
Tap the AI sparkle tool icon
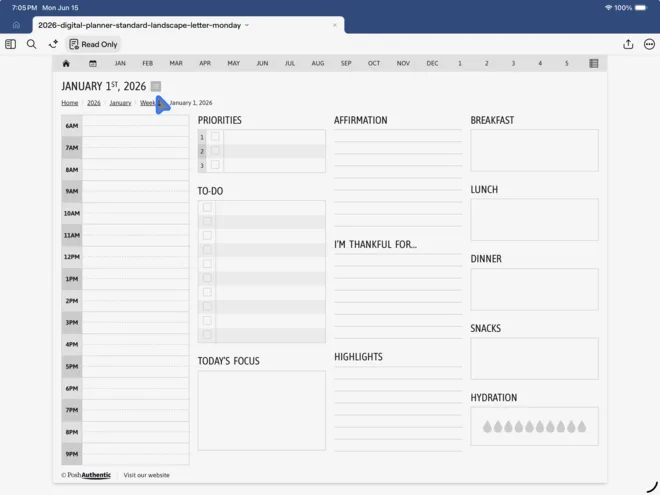pyautogui.click(x=53, y=44)
